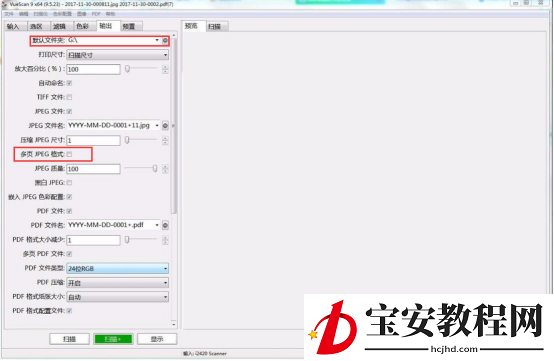Screen dimensions: 554x361
Task: Click the browse icon beside 默认文件夹 field
Action: tap(165, 41)
